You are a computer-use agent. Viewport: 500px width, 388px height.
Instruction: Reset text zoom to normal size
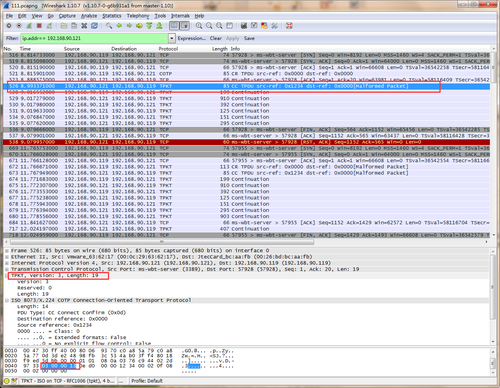point(219,26)
